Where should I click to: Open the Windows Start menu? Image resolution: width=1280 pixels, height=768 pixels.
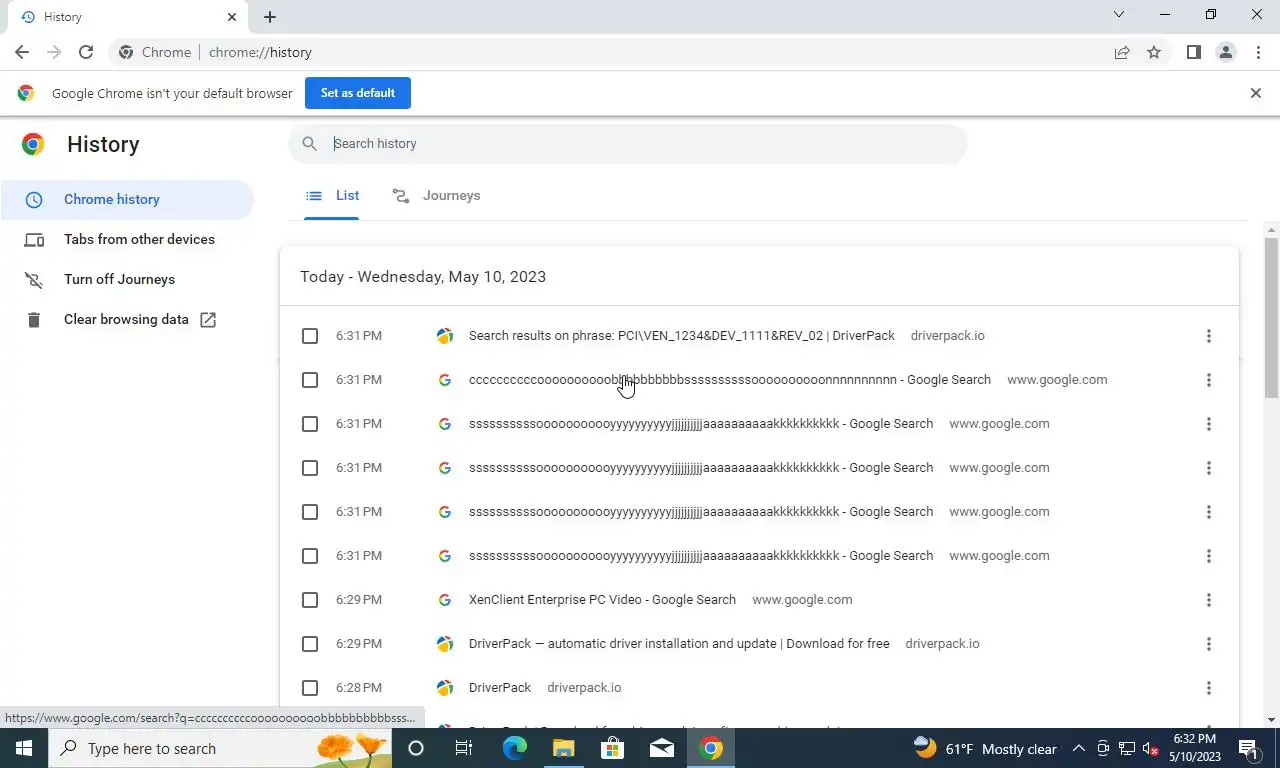tap(23, 748)
